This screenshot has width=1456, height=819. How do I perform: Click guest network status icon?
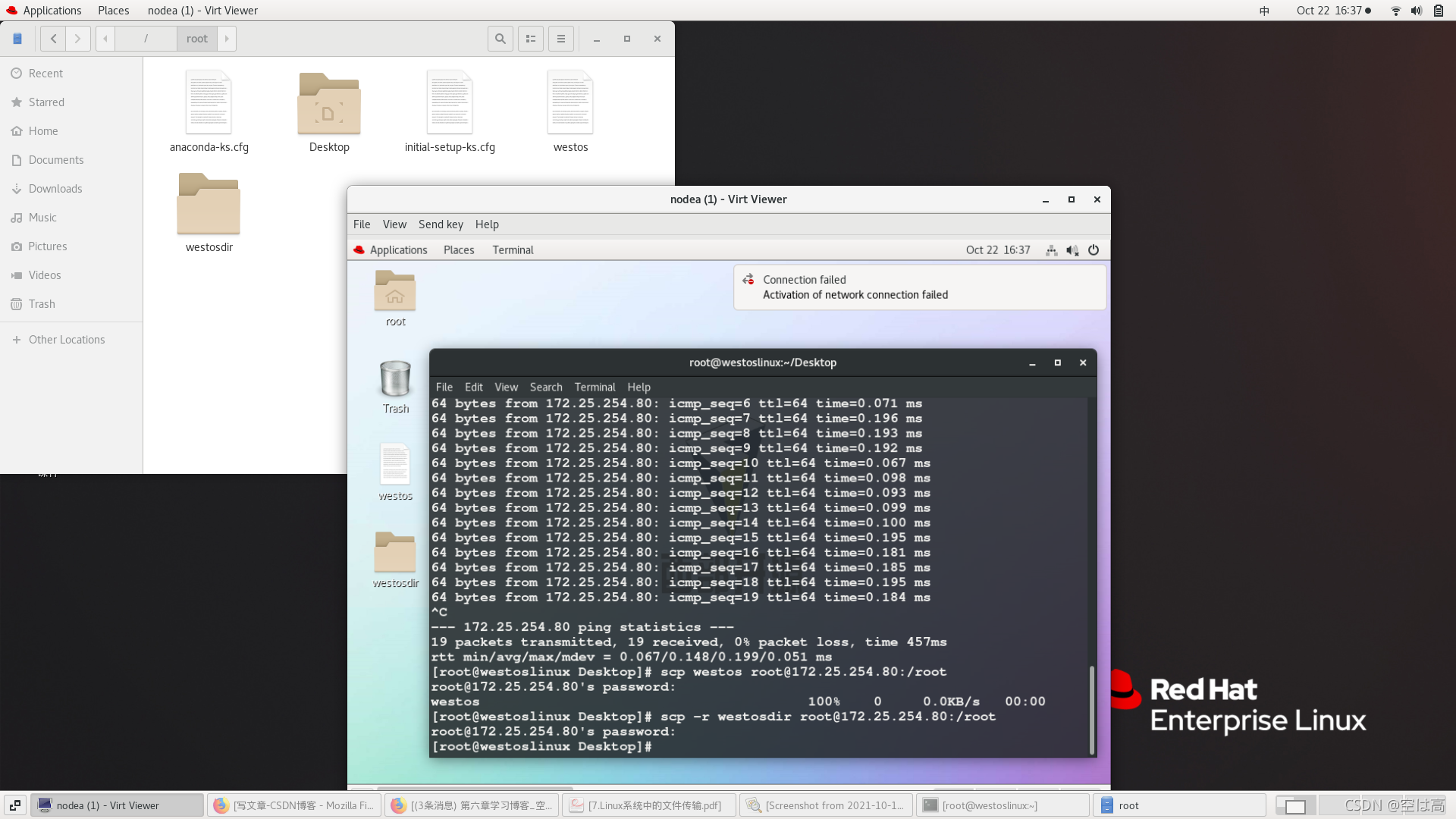click(x=1052, y=250)
